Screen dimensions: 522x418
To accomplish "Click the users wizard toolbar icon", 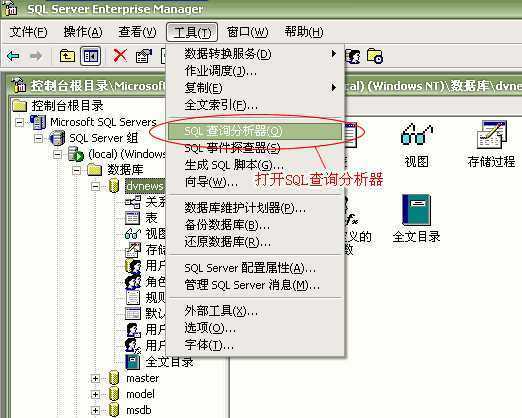I will click(353, 56).
